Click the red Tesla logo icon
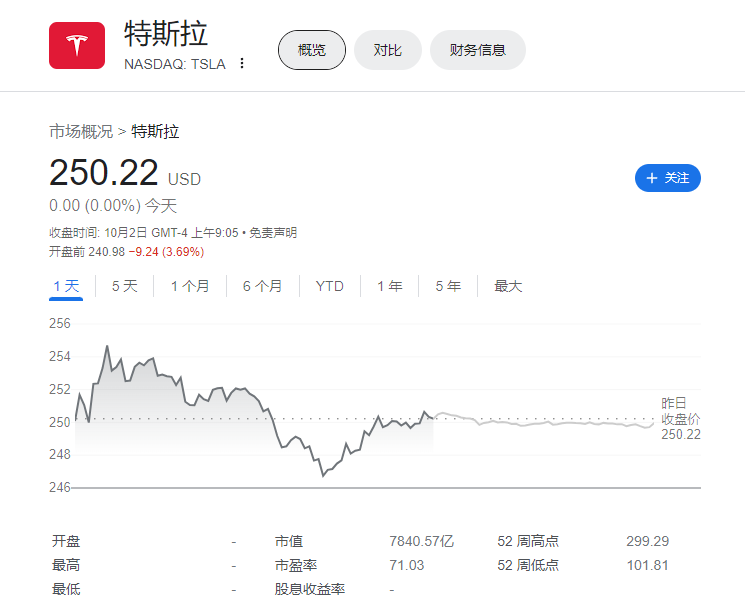This screenshot has height=615, width=745. (x=77, y=46)
